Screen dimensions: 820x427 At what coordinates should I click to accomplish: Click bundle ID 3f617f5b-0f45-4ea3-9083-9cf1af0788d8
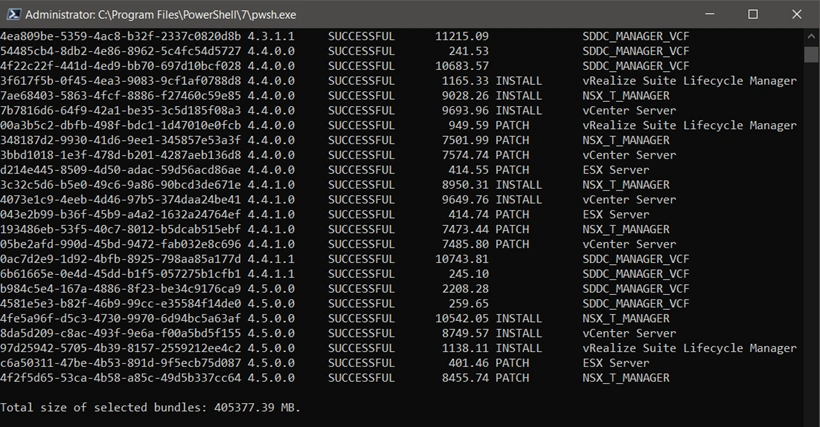pyautogui.click(x=121, y=80)
